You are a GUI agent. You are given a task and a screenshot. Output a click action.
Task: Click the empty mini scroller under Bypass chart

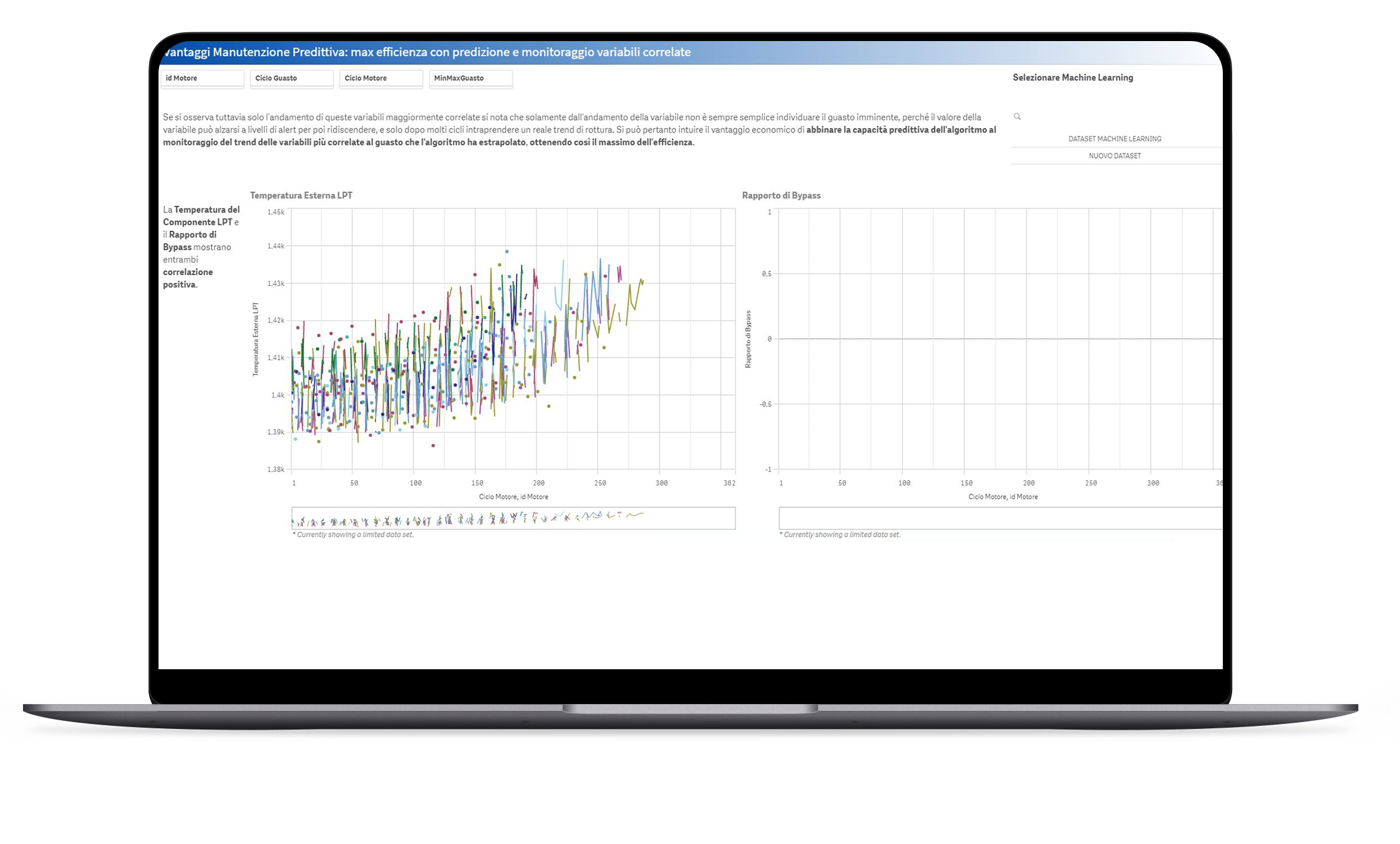click(1000, 517)
